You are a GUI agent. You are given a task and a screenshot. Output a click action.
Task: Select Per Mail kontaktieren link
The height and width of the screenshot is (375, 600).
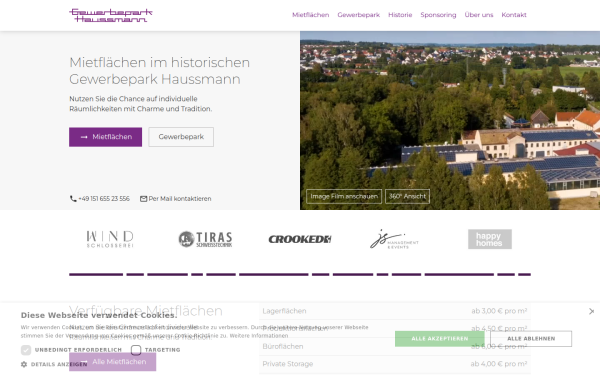pos(180,199)
